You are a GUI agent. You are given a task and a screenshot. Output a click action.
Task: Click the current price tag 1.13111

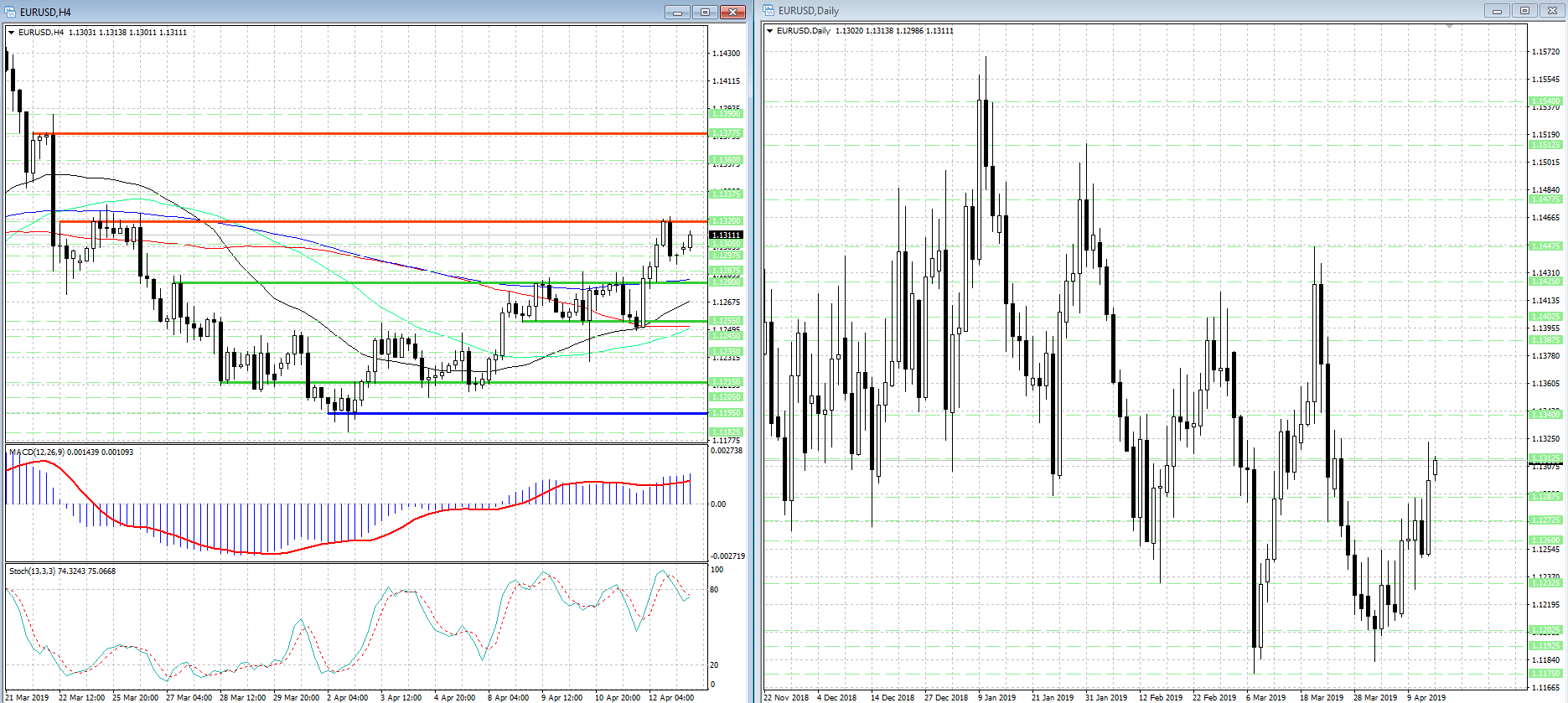pos(726,235)
